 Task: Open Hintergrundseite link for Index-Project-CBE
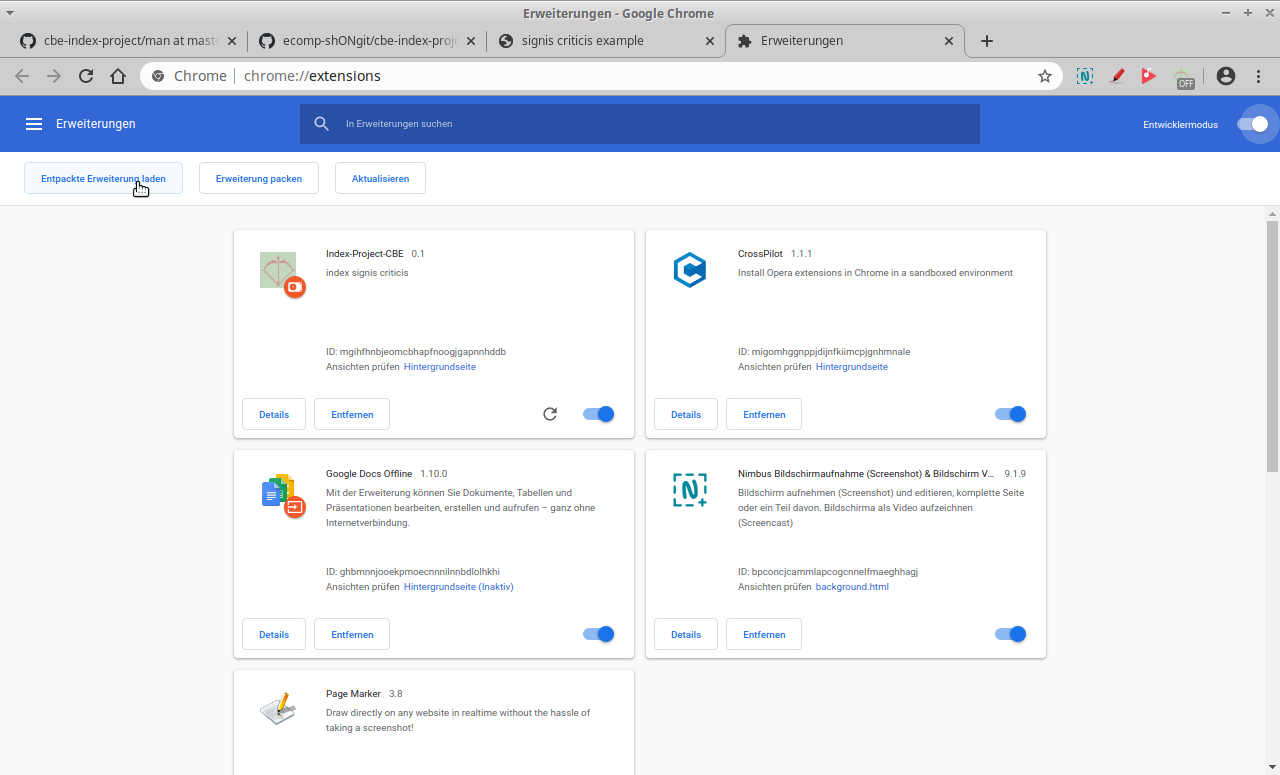[440, 367]
